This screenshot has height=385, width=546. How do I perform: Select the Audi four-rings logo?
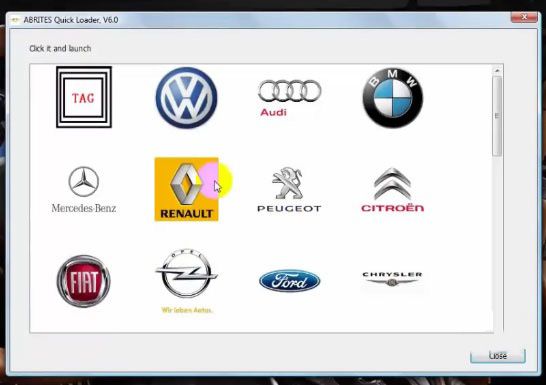click(x=289, y=98)
